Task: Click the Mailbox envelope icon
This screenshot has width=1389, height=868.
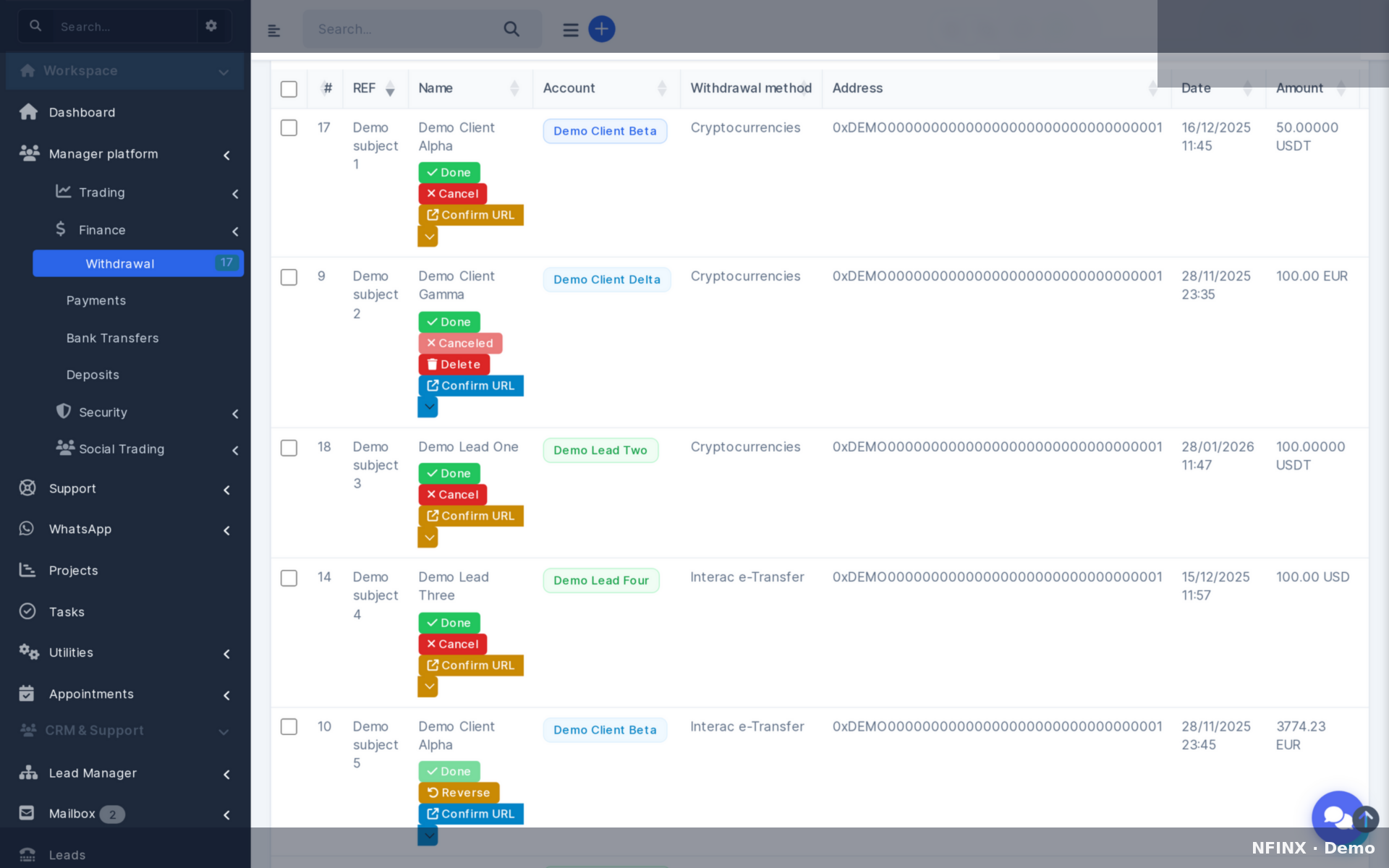Action: pos(27,813)
